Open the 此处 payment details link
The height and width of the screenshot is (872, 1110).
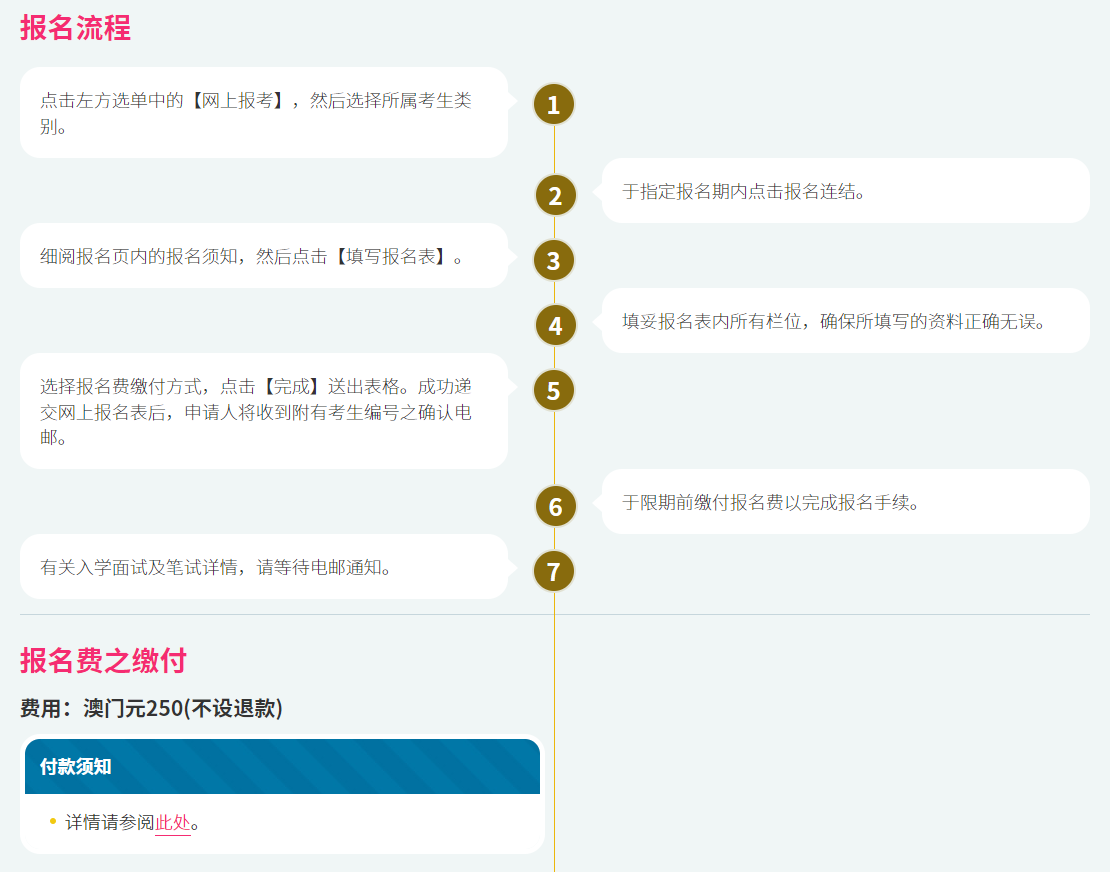click(x=172, y=823)
